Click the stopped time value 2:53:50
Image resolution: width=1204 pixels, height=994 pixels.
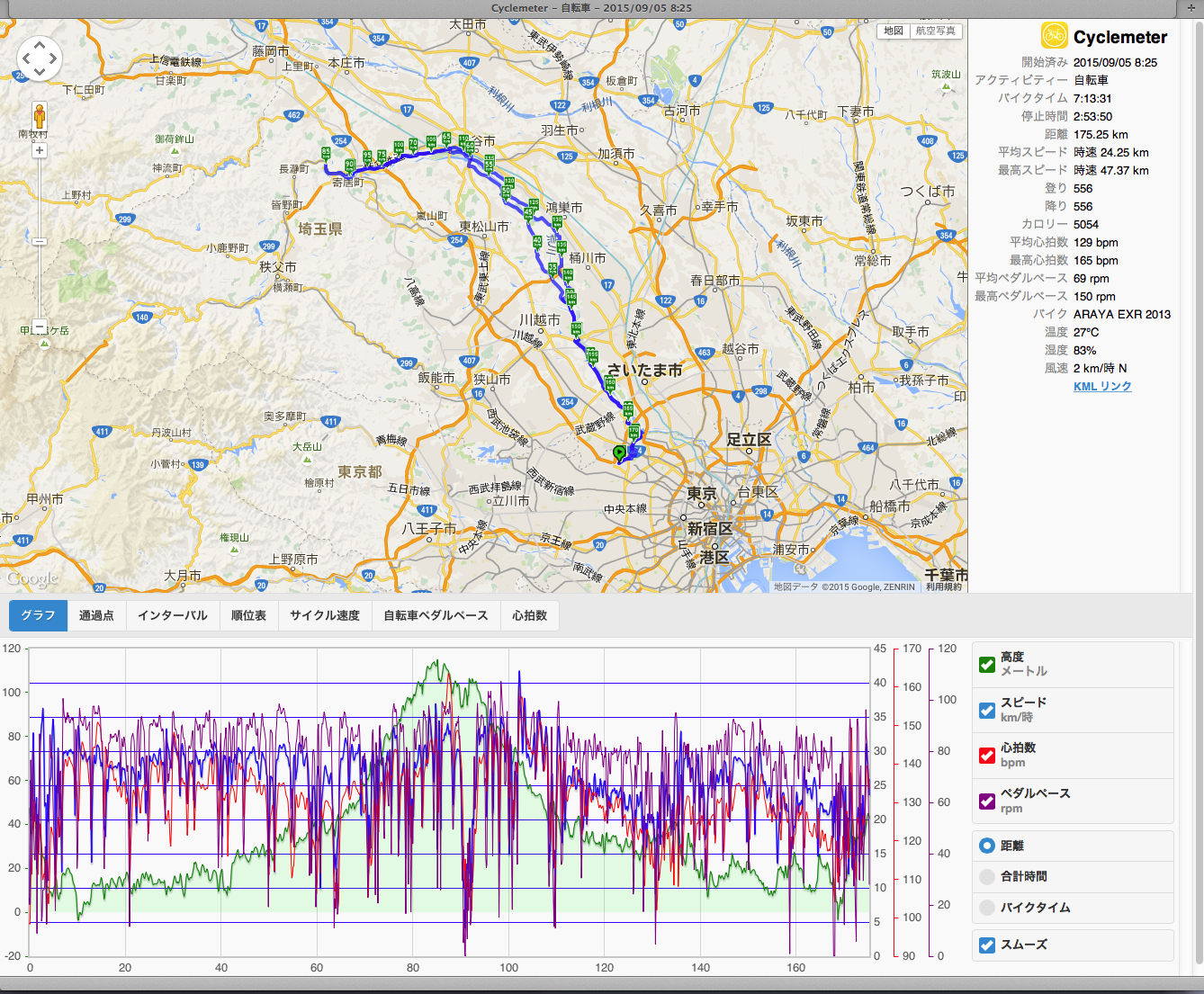click(x=1092, y=116)
